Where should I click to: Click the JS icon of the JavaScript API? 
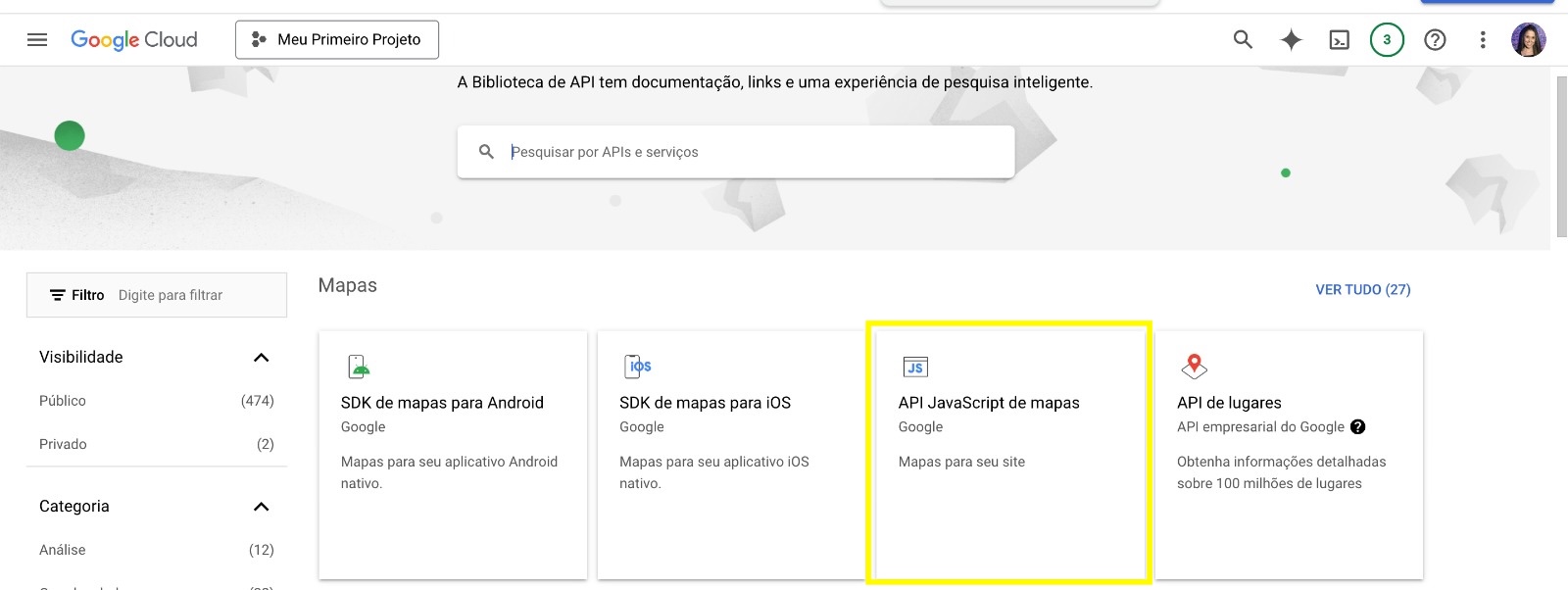click(915, 368)
